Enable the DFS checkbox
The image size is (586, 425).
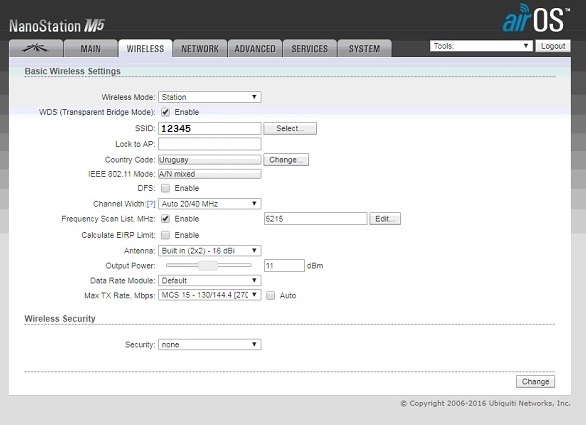click(x=165, y=188)
